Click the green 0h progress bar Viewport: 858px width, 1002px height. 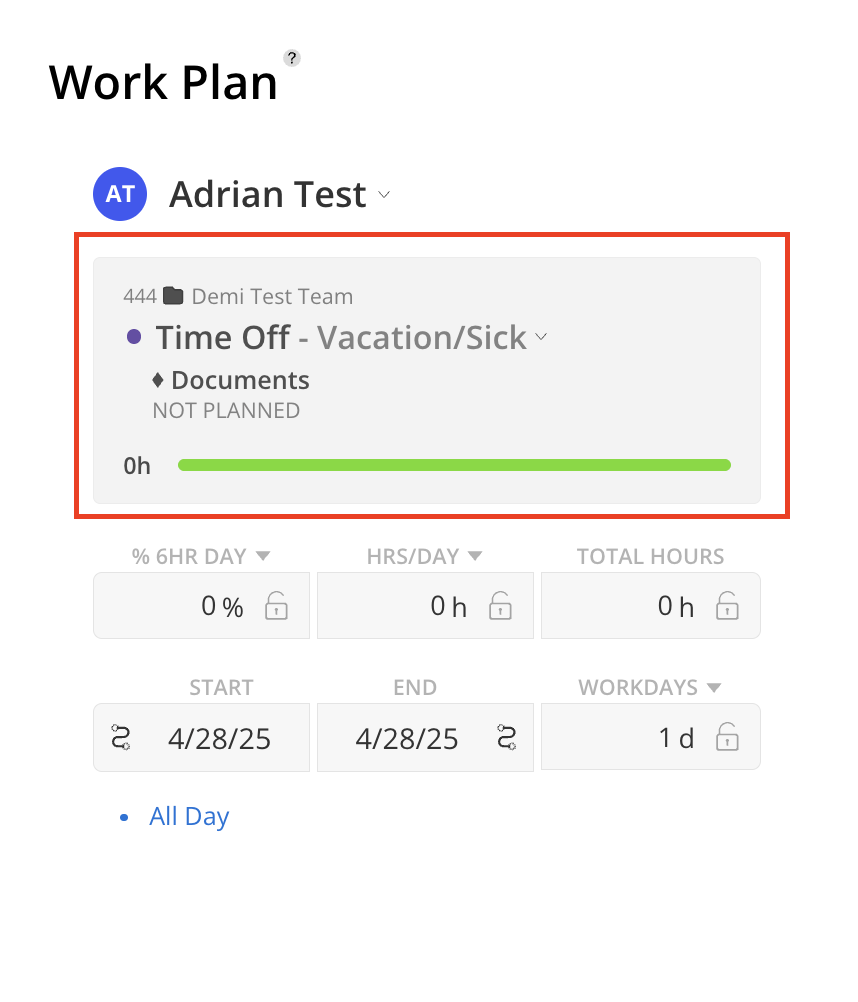(454, 465)
